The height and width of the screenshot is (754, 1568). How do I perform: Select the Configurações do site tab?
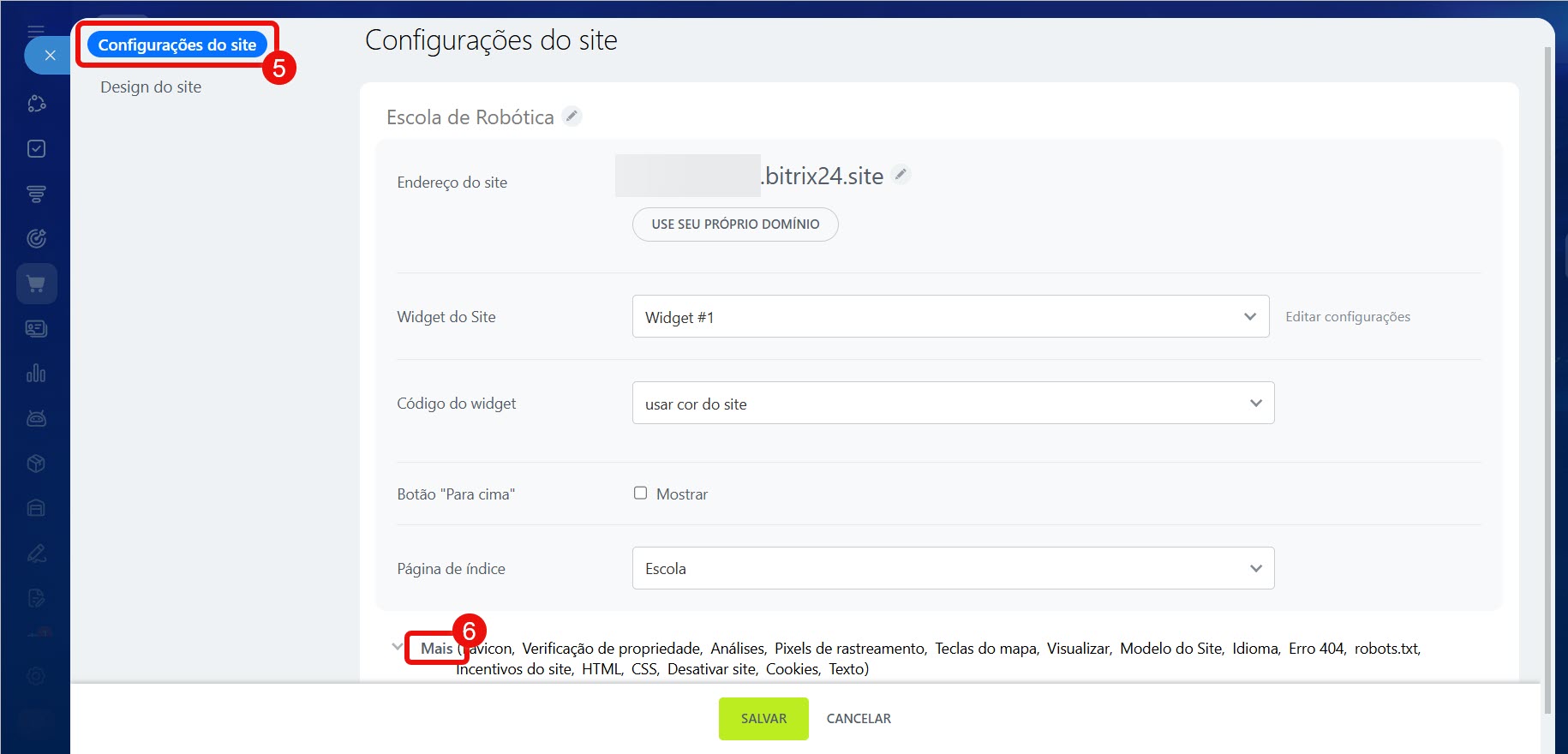point(177,45)
